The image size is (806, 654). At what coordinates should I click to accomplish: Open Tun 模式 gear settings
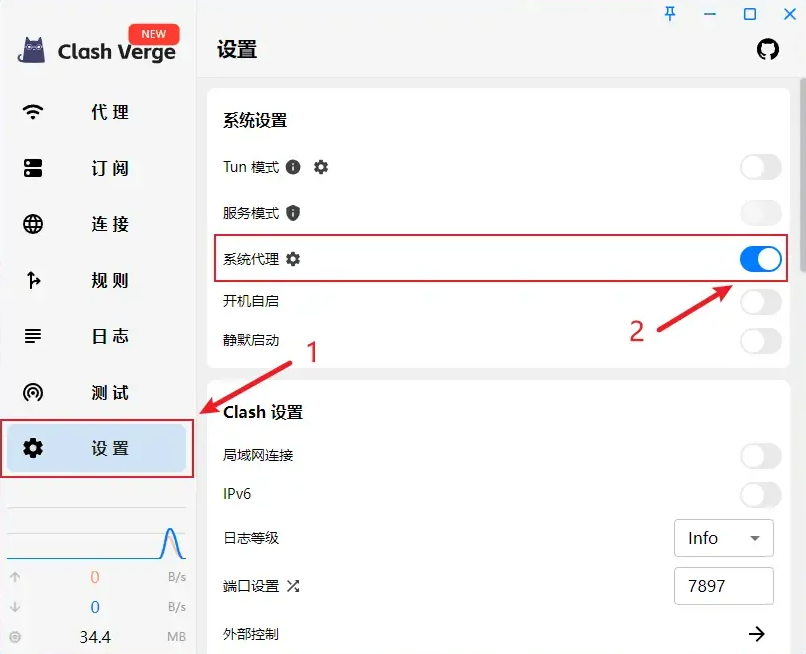click(321, 167)
